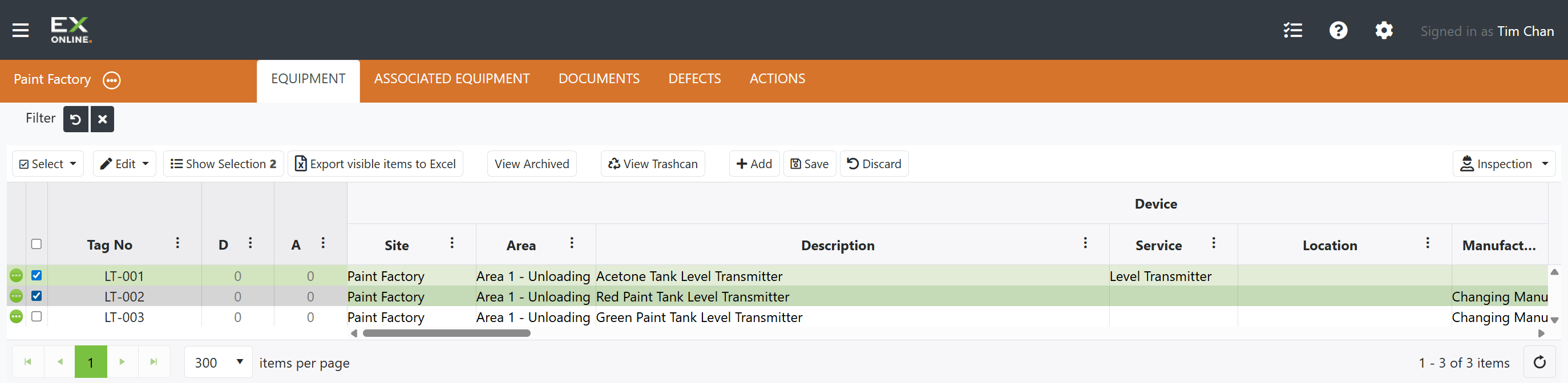The image size is (1568, 383).
Task: Click the horizontal scrollbar right arrow
Action: click(x=1541, y=333)
